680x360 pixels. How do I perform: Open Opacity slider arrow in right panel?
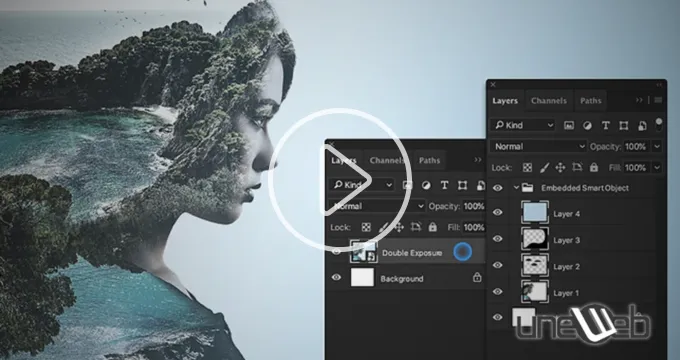click(657, 147)
